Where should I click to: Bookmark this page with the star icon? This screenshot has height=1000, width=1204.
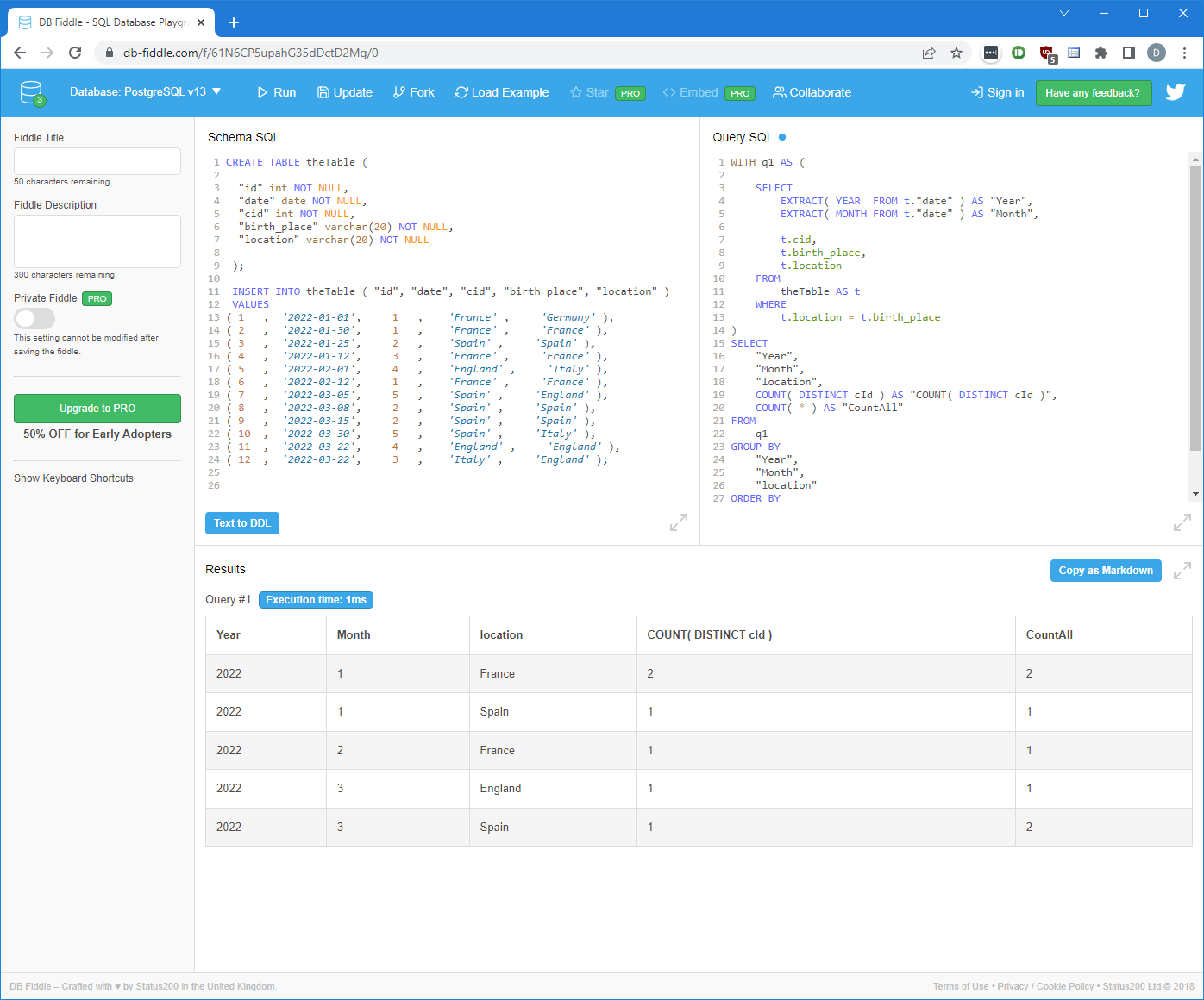click(x=956, y=53)
